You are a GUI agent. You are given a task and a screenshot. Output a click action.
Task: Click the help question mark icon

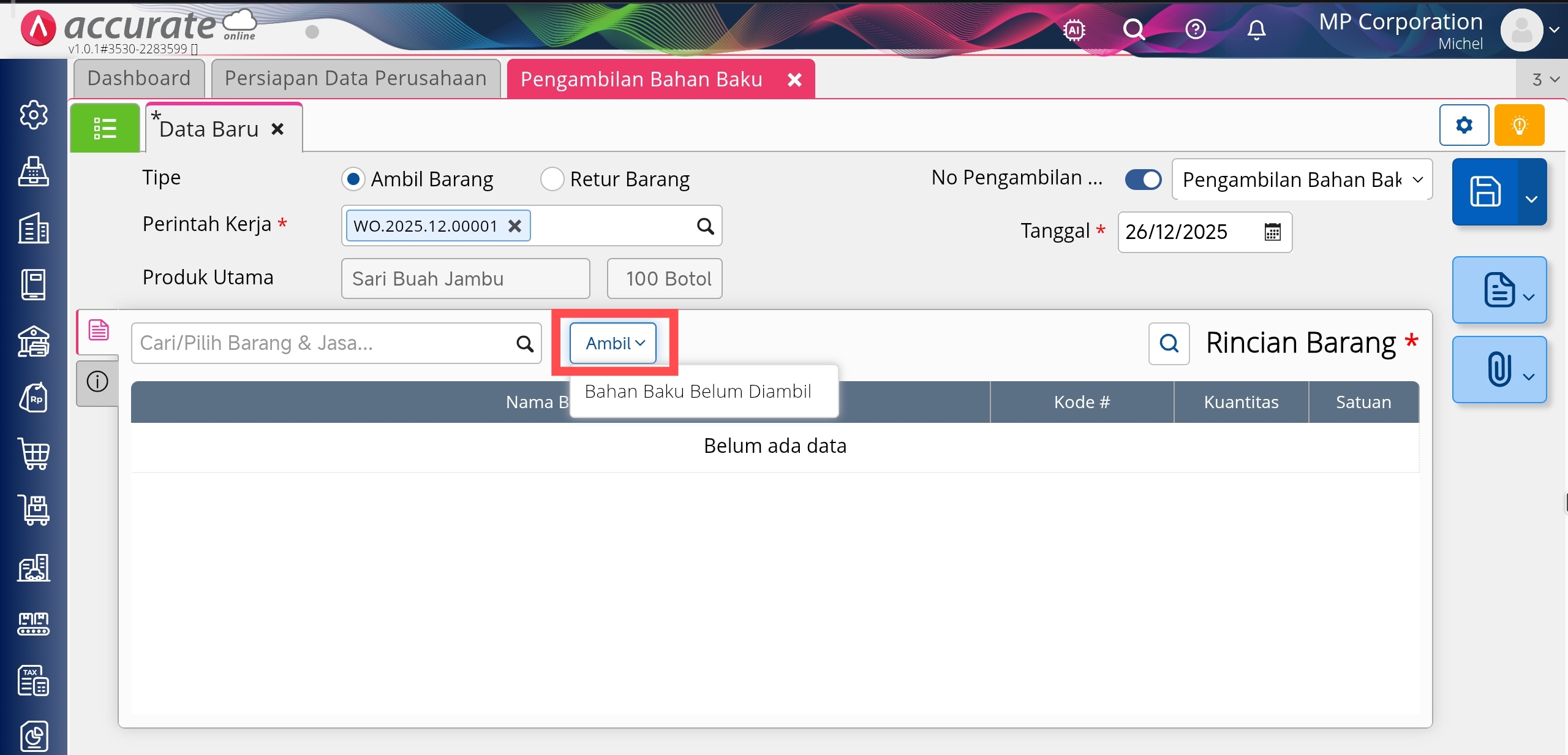[x=1195, y=29]
